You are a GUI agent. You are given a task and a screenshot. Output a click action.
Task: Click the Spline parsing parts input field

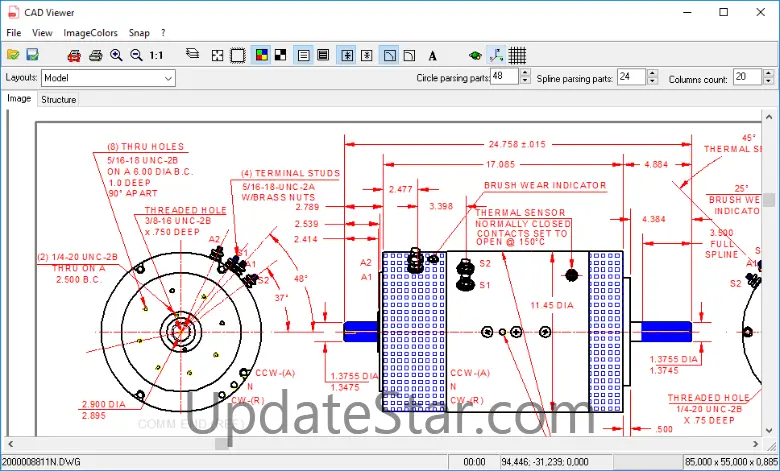pyautogui.click(x=630, y=77)
